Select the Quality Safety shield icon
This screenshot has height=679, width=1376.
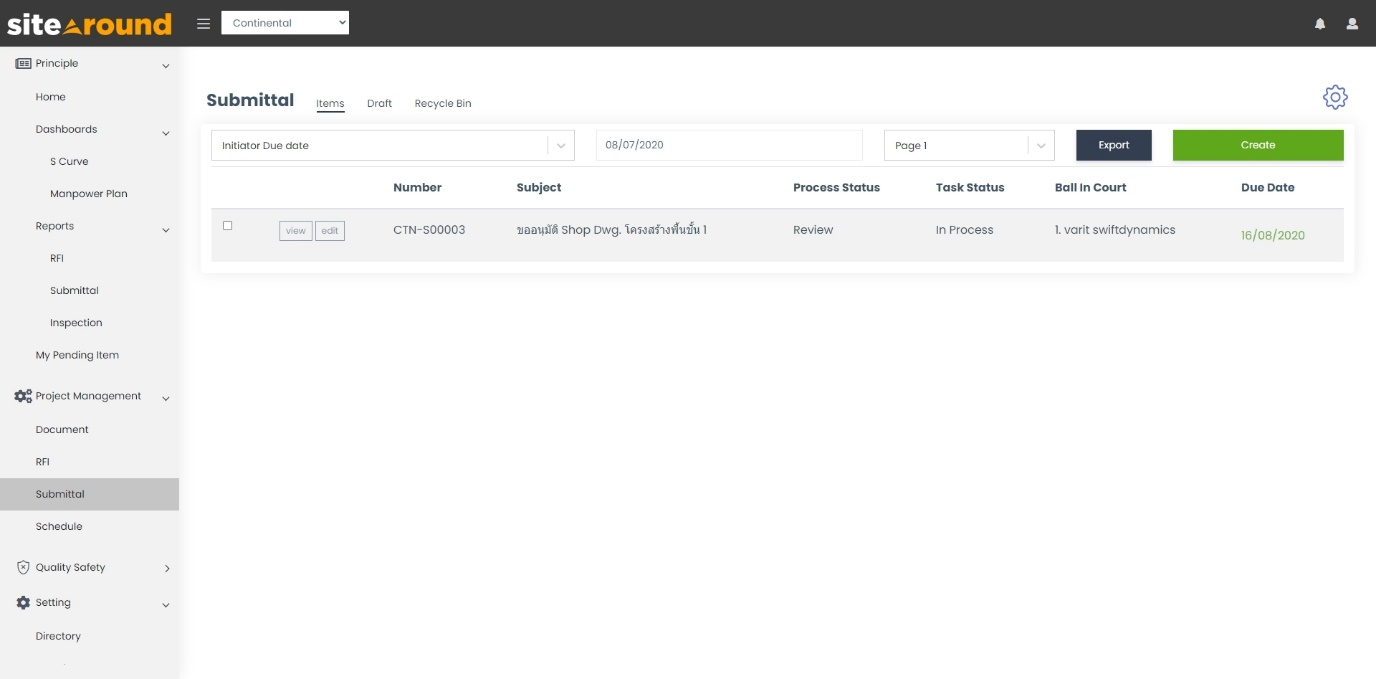pos(21,567)
